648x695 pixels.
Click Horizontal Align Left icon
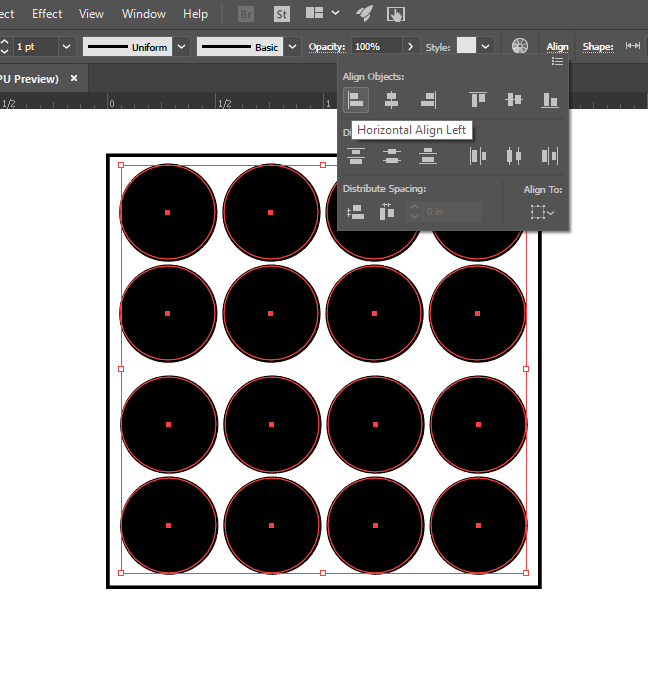[356, 100]
